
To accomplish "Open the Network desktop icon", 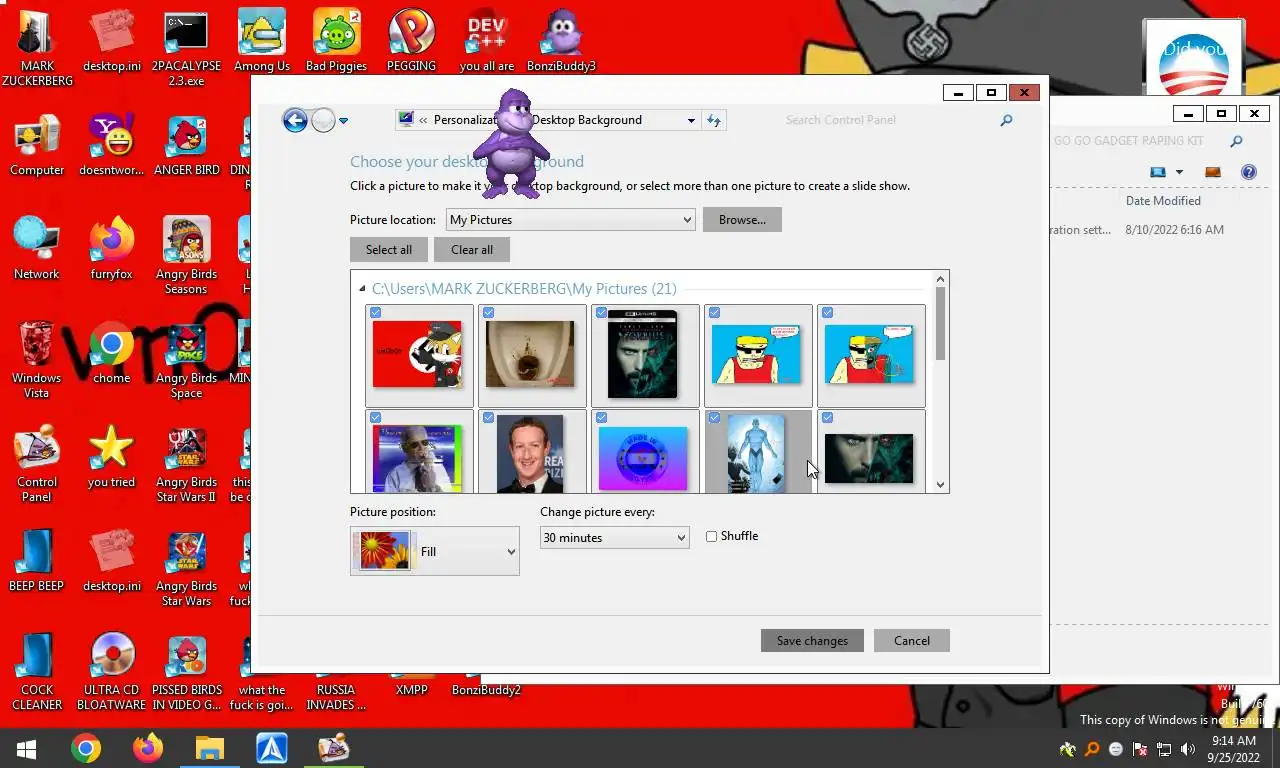I will point(37,249).
